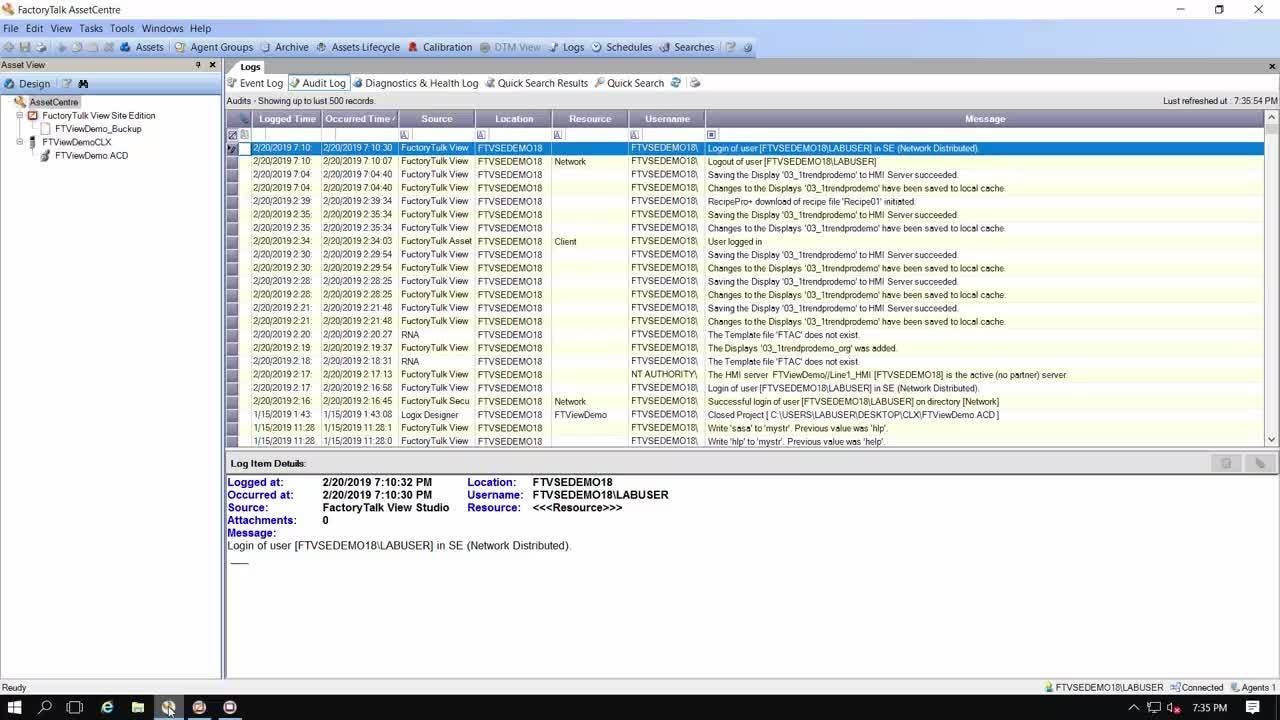Image resolution: width=1280 pixels, height=720 pixels.
Task: Open the Diagnostics & Health Log
Action: (415, 83)
